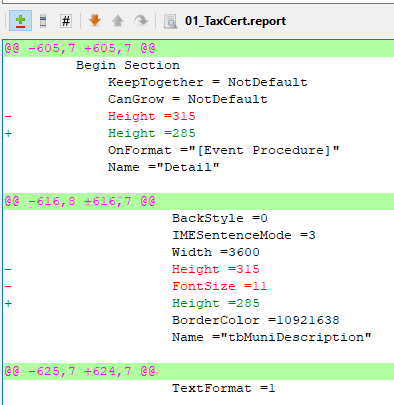Toggle the hash line numbers button
Screen dimensions: 394x405
66,21
